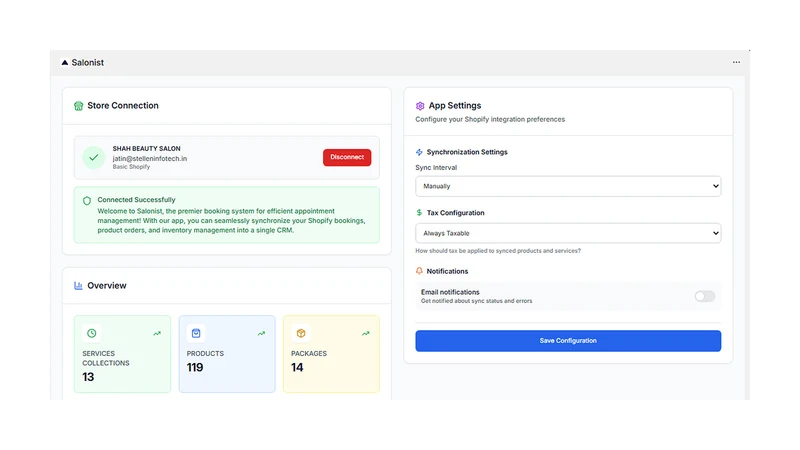Click the purple App Settings gear icon
The image size is (800, 450).
[420, 106]
